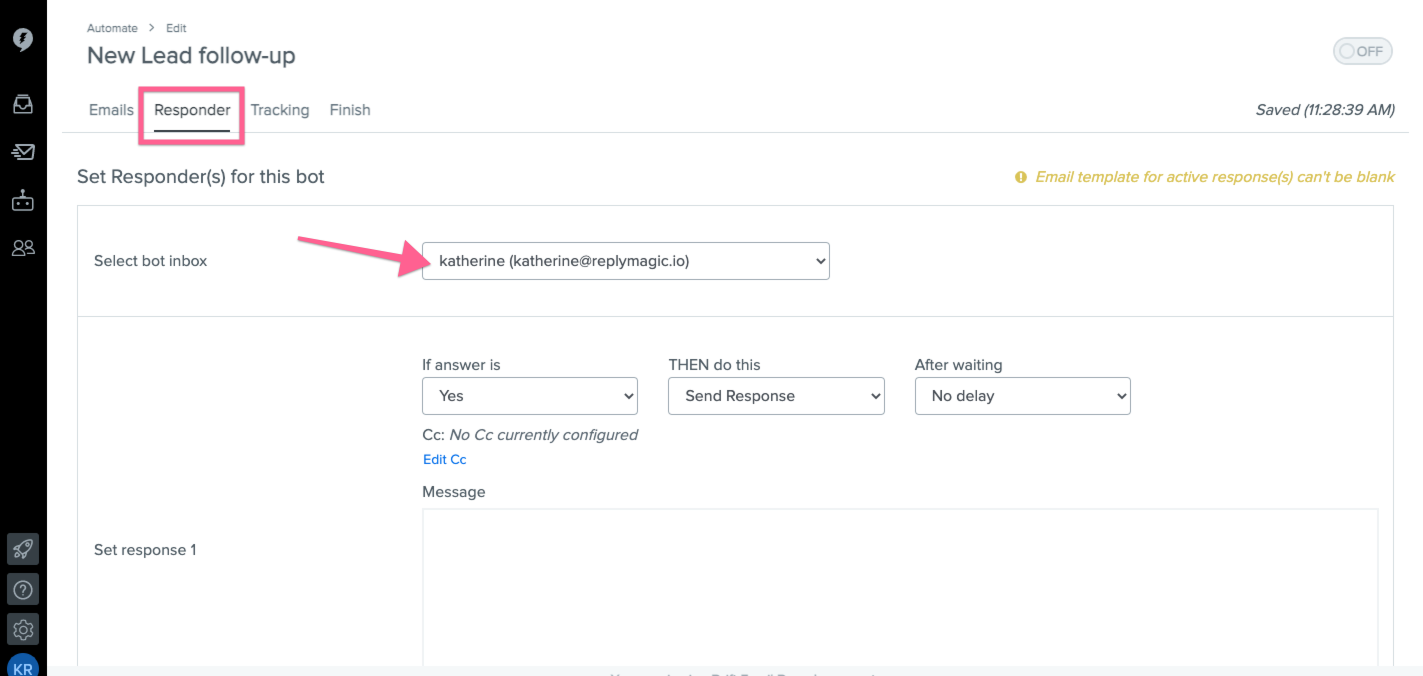Switch to the Finish tab

(350, 110)
